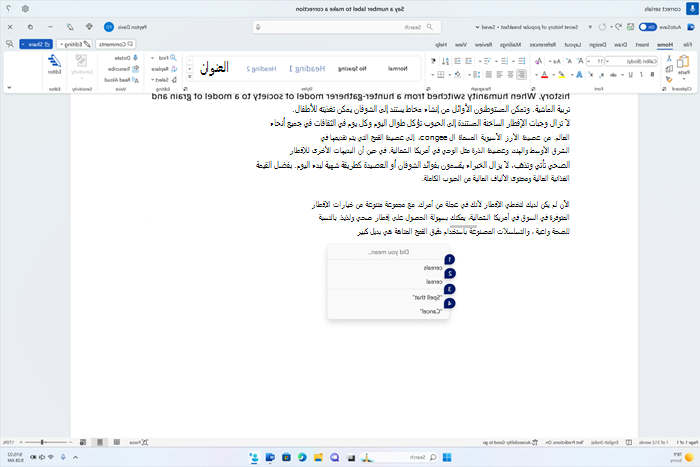Click the Copy icon in Clipboard group

click(669, 69)
